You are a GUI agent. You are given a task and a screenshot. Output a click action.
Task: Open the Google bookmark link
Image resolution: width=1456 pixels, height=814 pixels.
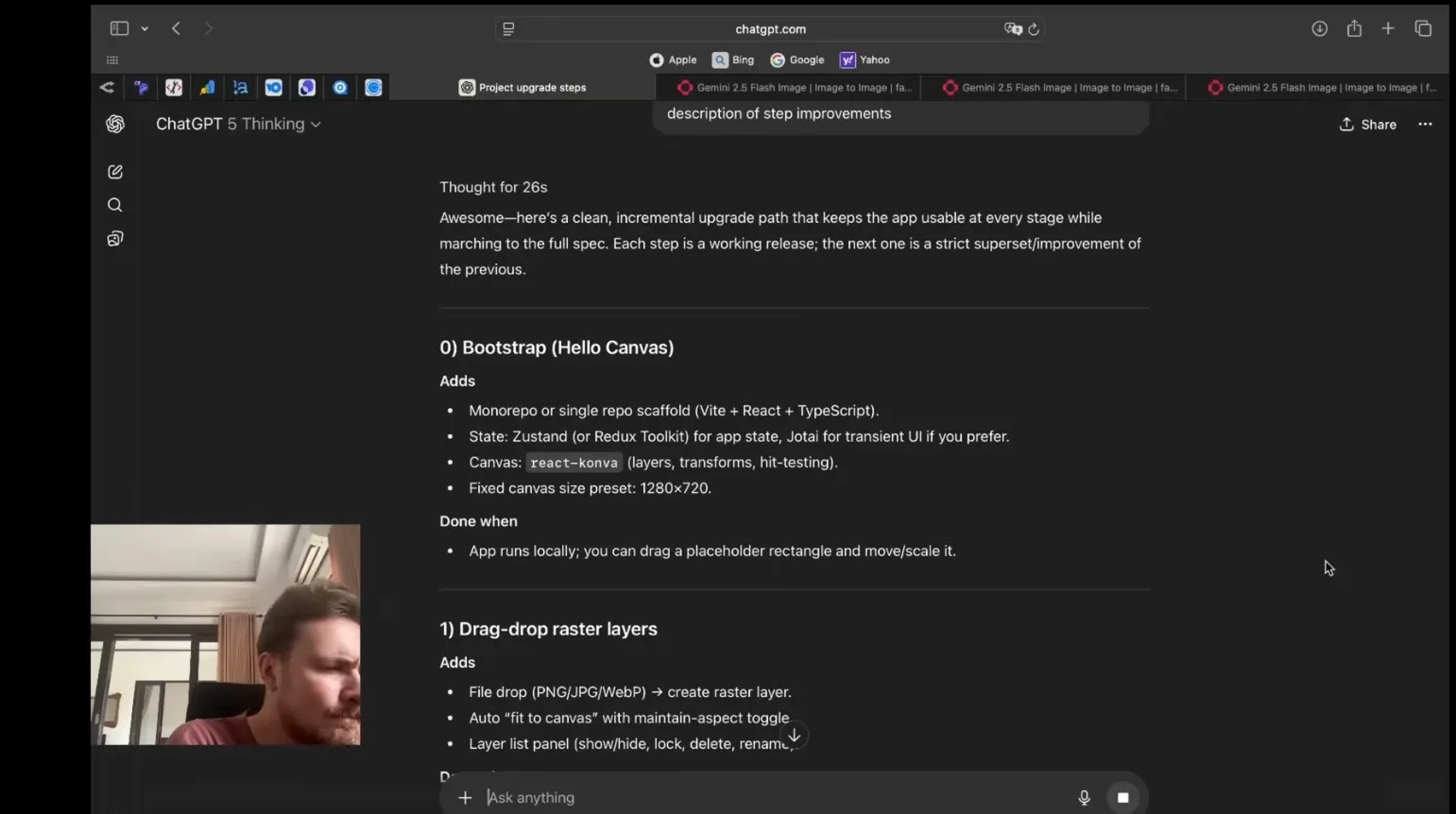797,59
